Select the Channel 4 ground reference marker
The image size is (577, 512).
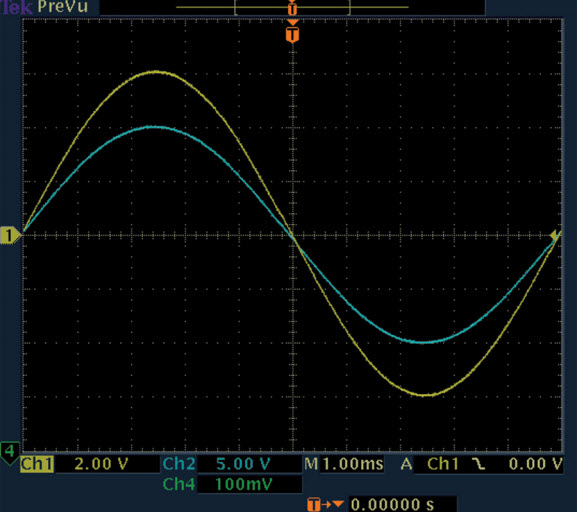pos(10,452)
